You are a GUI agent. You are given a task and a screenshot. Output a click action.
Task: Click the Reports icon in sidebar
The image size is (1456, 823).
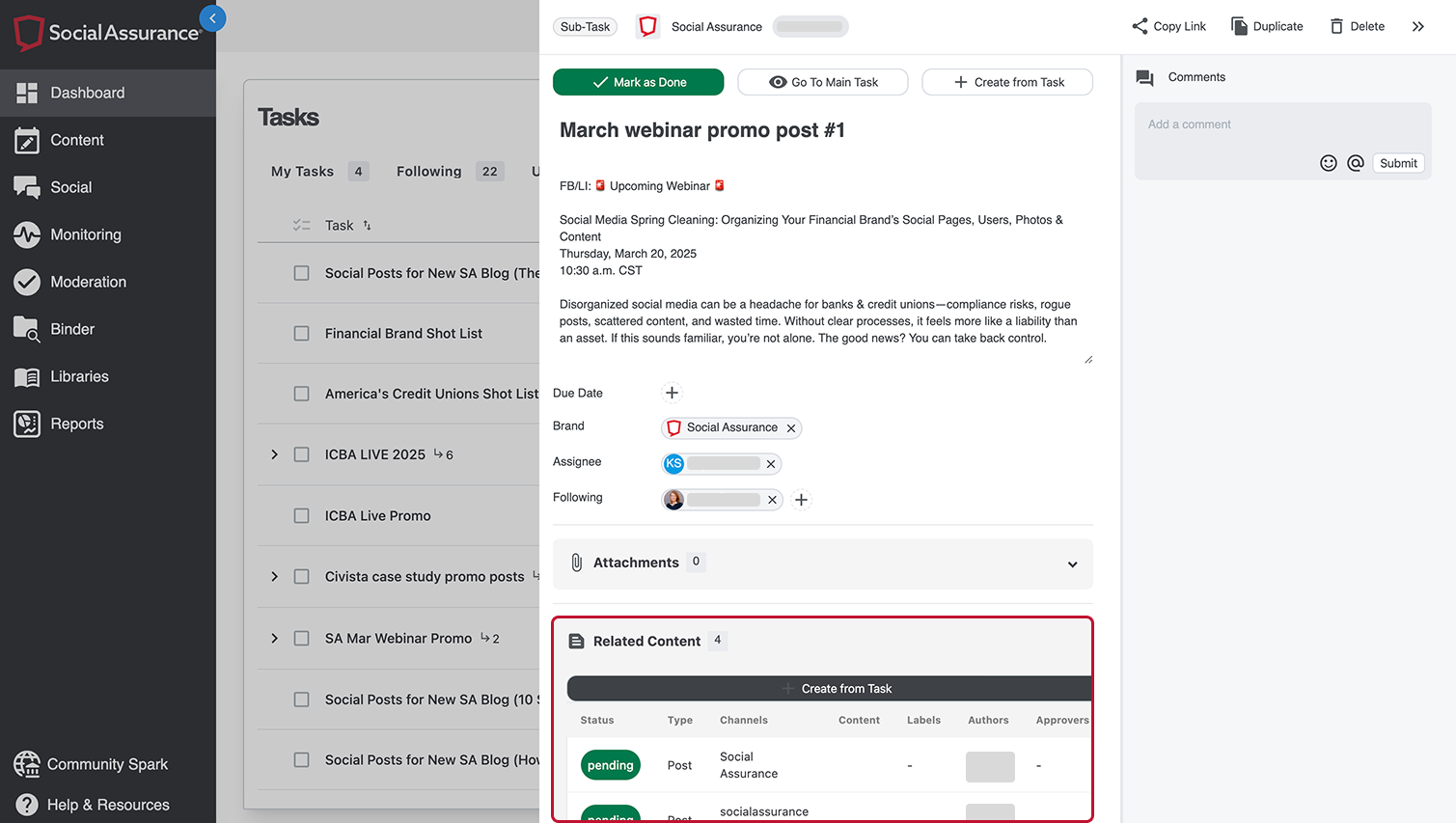27,424
